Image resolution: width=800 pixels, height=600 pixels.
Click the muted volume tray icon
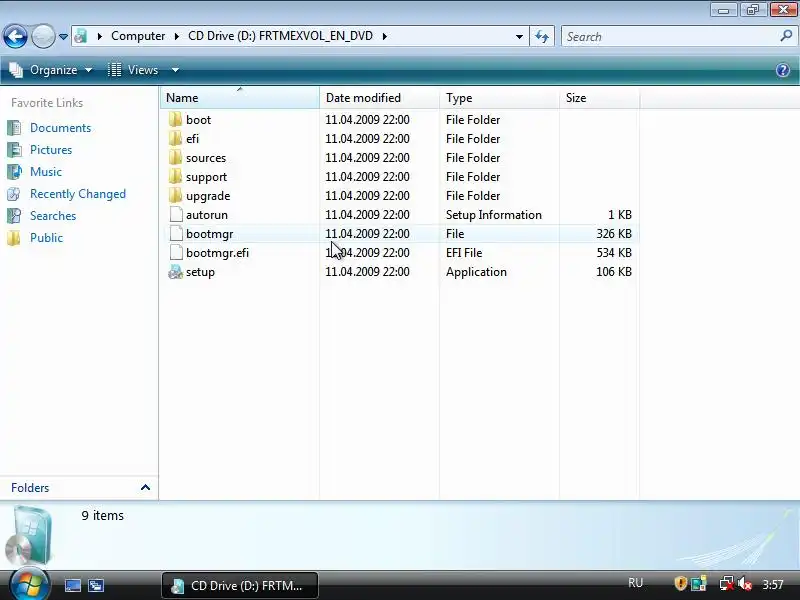click(x=745, y=583)
